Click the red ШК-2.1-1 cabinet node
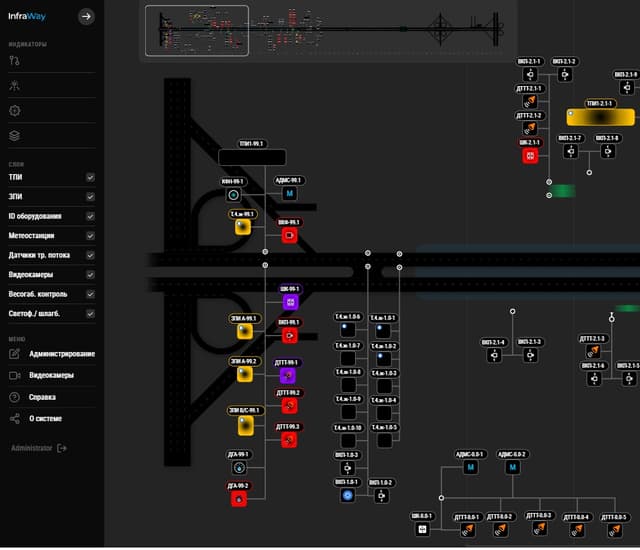Screen dimensions: 640x550 (530, 155)
